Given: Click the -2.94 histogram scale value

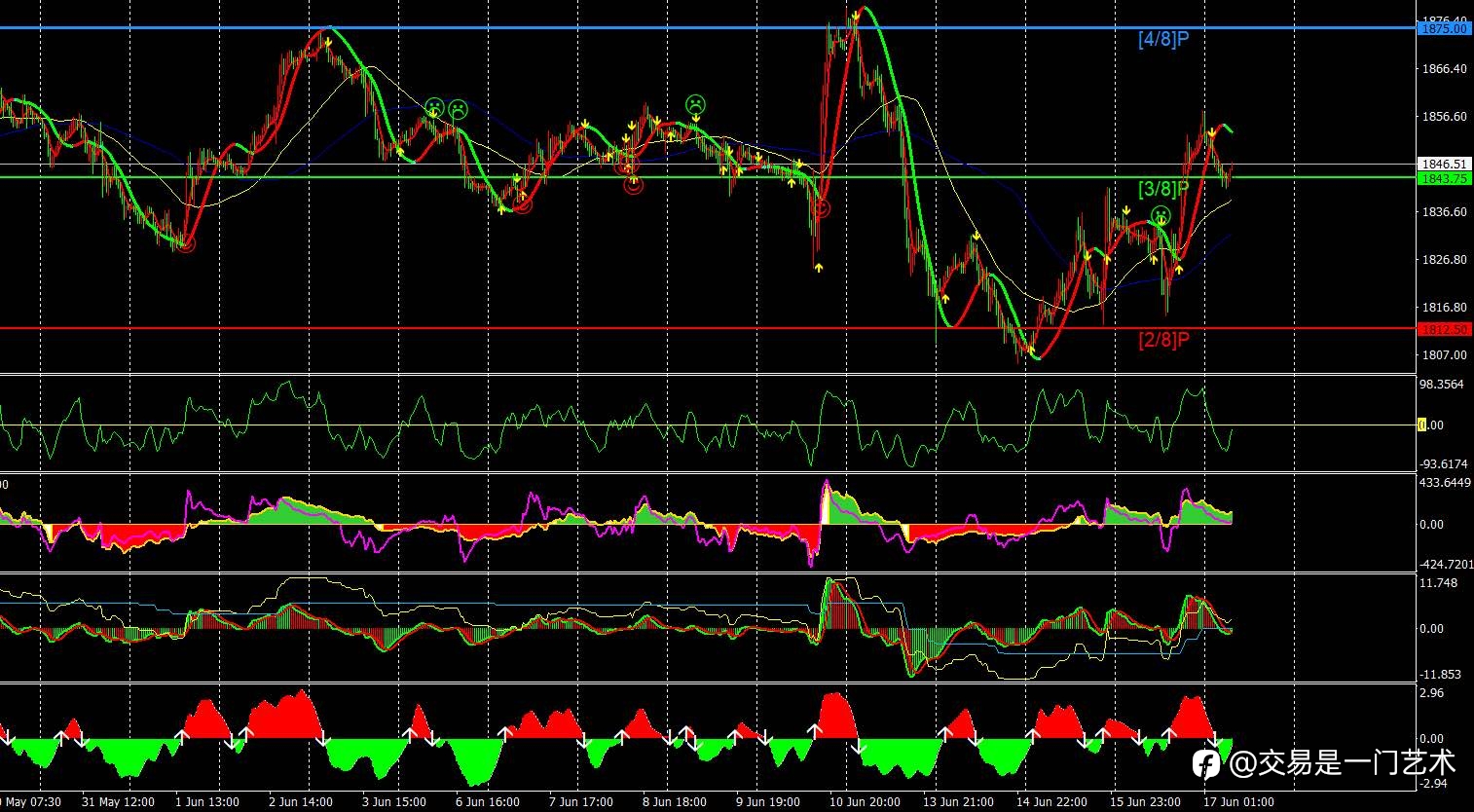Looking at the screenshot, I should 1433,783.
